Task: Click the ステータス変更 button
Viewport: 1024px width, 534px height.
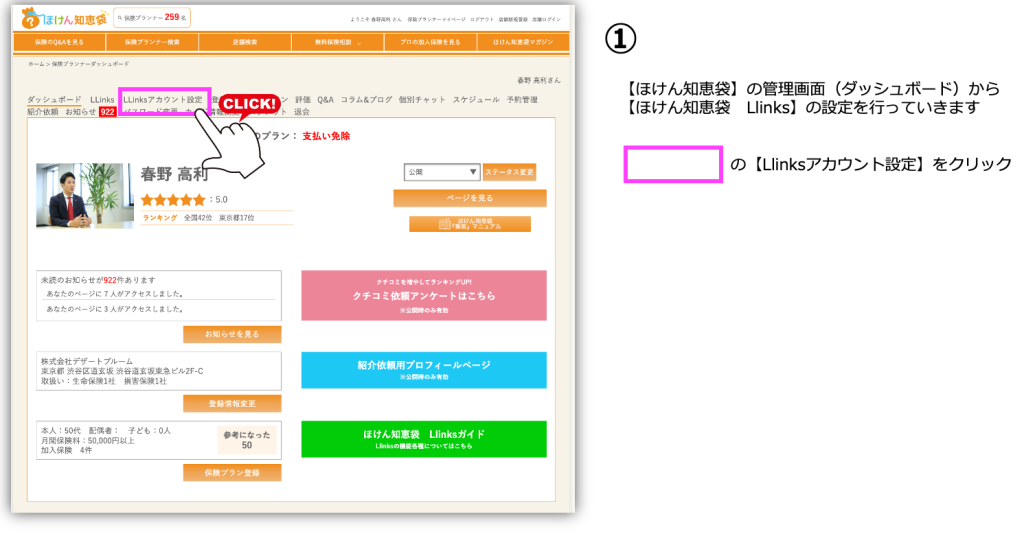Action: point(509,172)
